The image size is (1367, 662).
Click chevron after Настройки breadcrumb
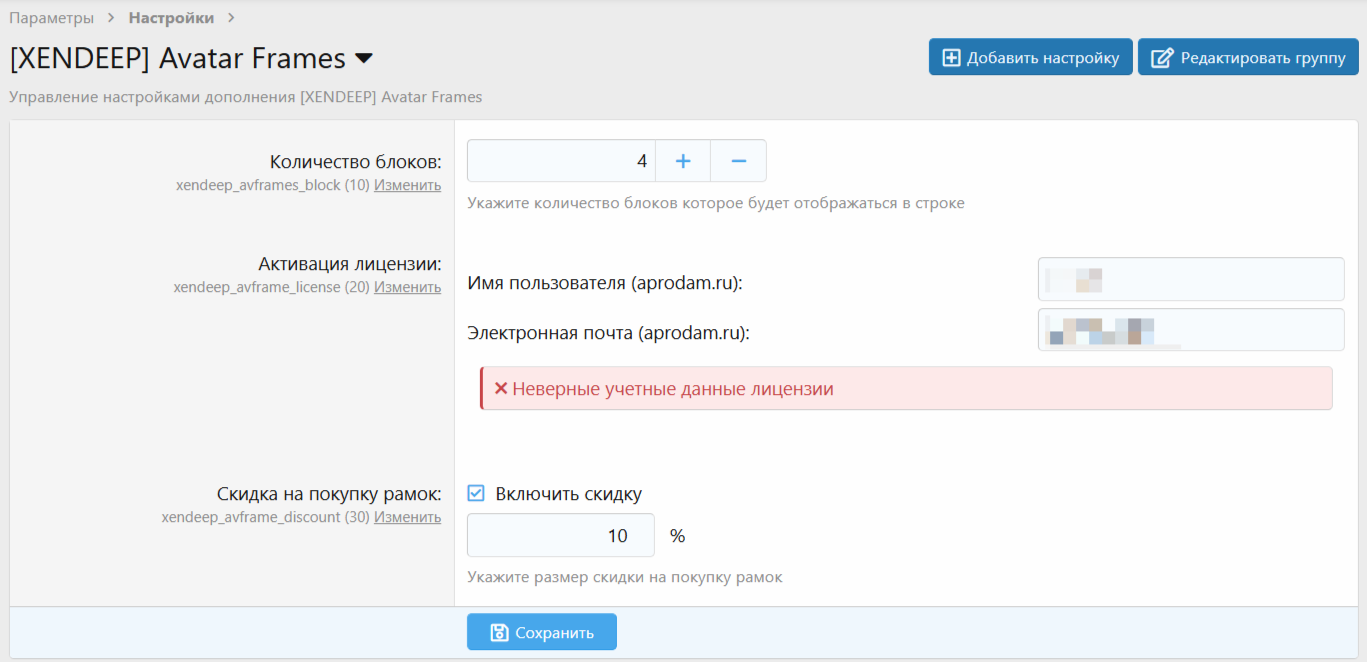click(x=231, y=18)
